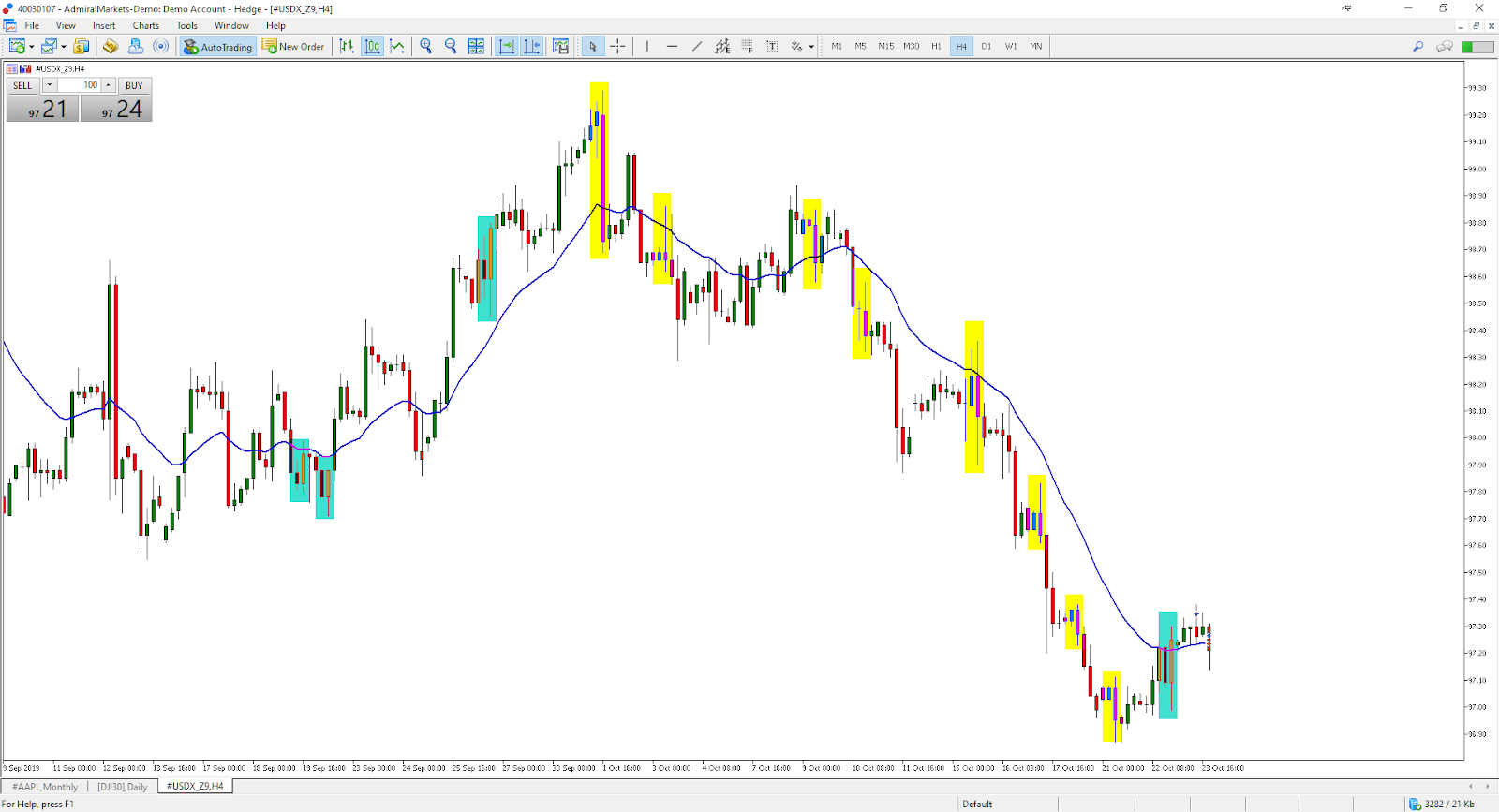Select the W1 timeframe
This screenshot has height=812, width=1499.
pyautogui.click(x=1011, y=46)
